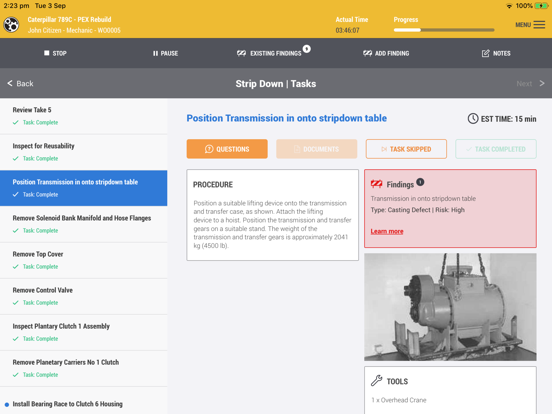552x414 pixels.
Task: Click the gear logo icon in header
Action: pyautogui.click(x=11, y=25)
